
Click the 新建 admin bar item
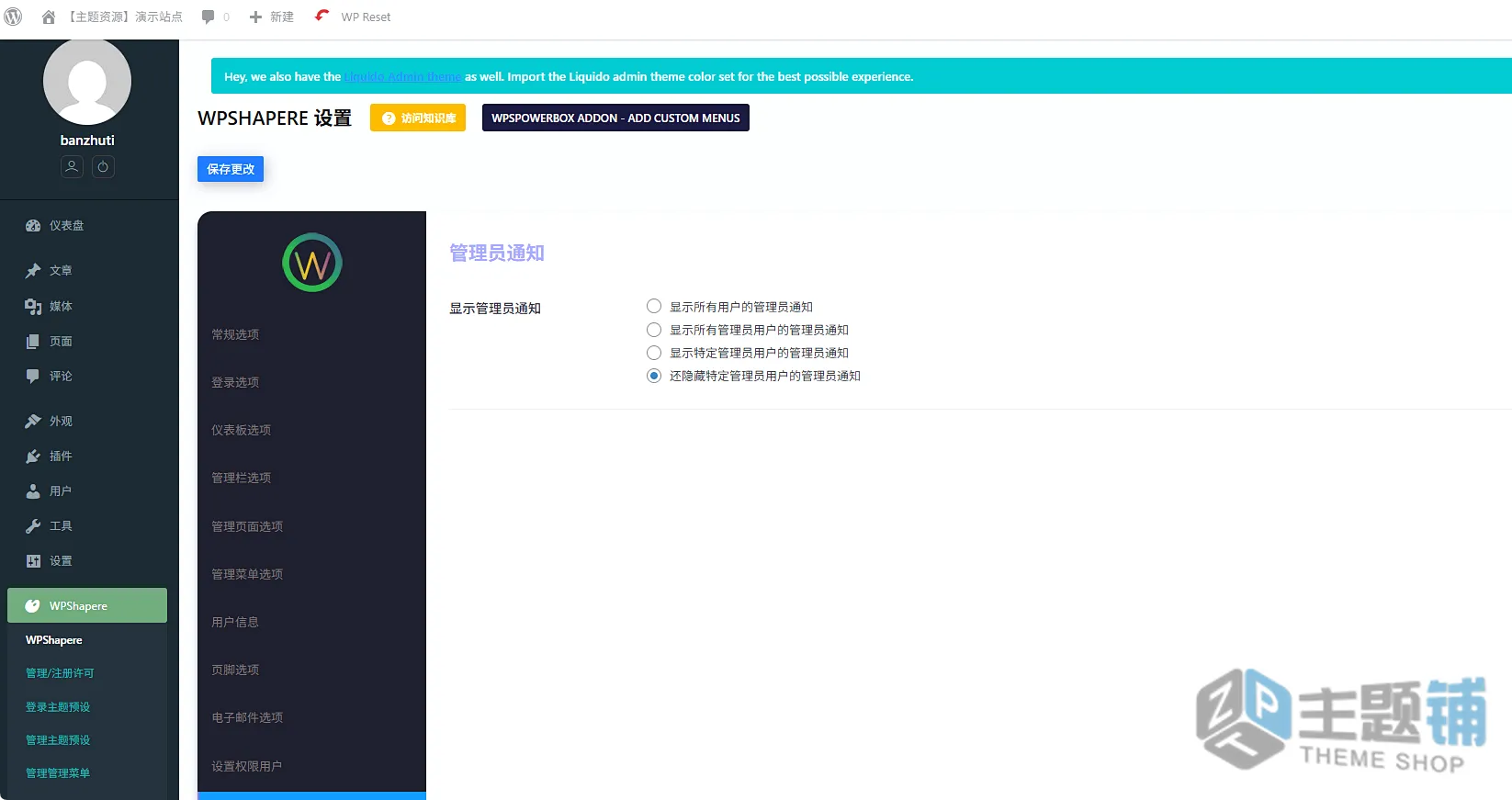pos(282,17)
